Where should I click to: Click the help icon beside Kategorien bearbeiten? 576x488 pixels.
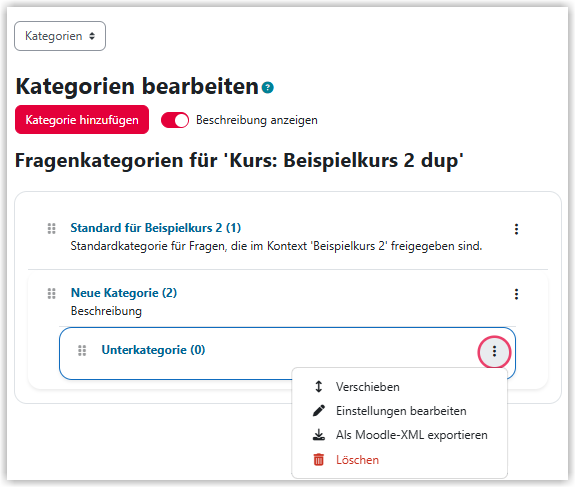tap(268, 87)
